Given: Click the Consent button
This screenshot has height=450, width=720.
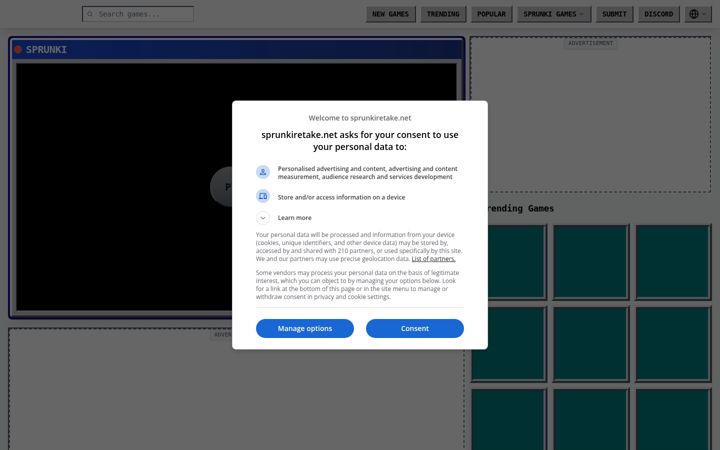Looking at the screenshot, I should tap(415, 328).
